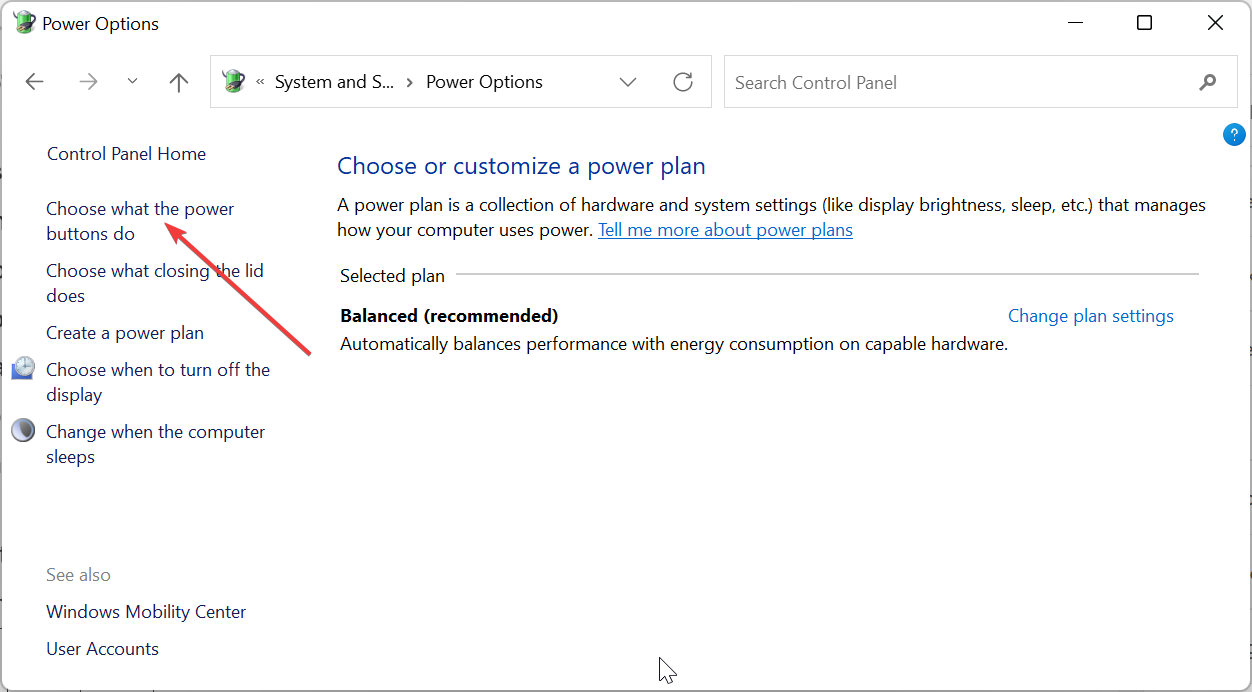Maximize the Power Options window
Screen dimensions: 1252x692
pyautogui.click(x=1145, y=23)
